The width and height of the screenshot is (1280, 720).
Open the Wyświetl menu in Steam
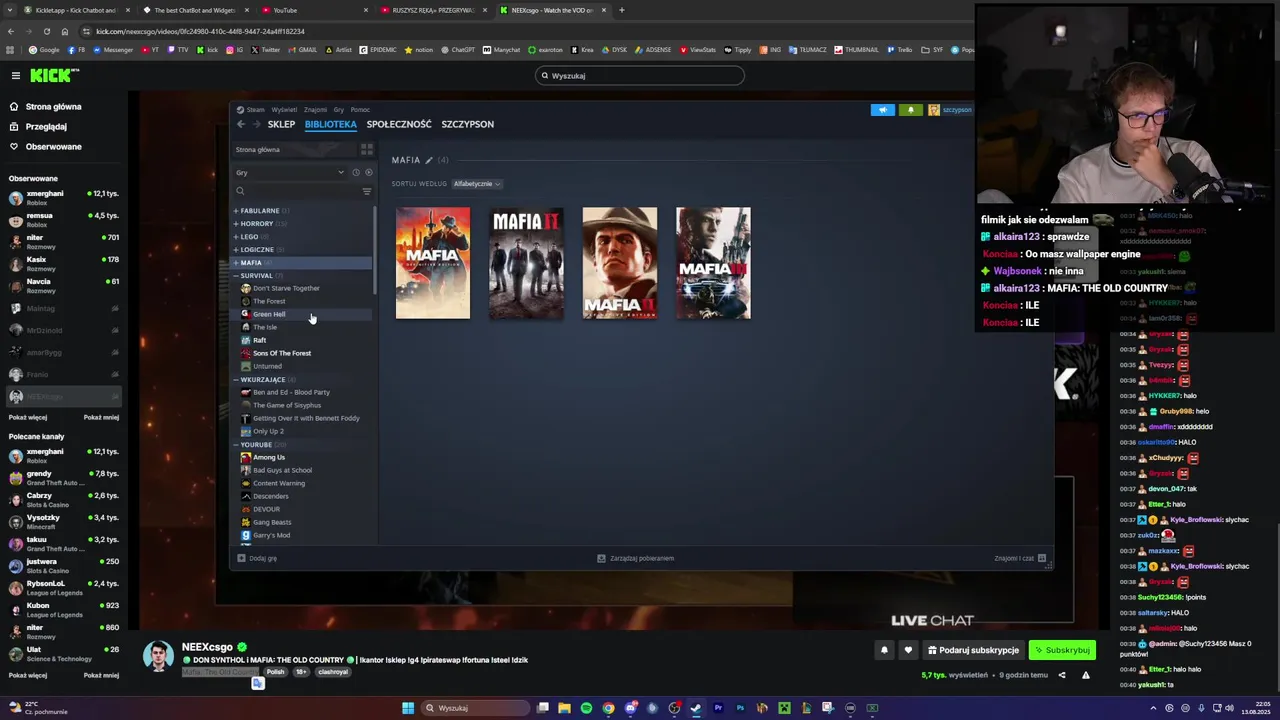pos(284,110)
